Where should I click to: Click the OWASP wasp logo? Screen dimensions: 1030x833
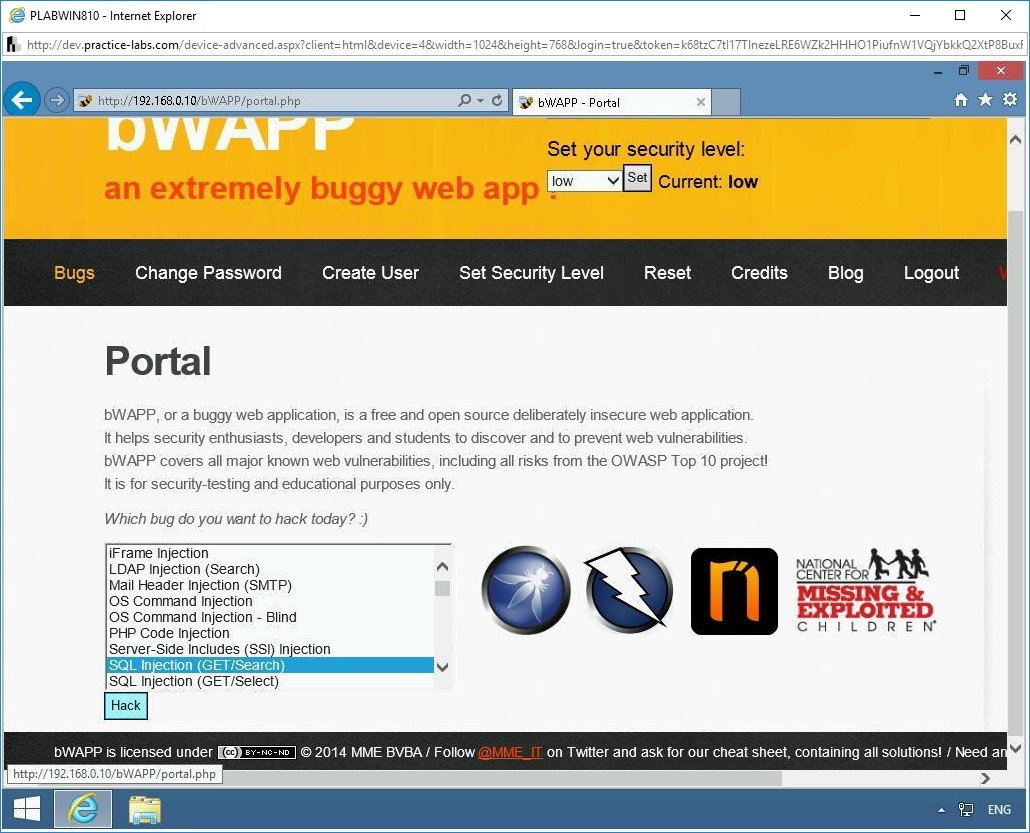pyautogui.click(x=525, y=591)
